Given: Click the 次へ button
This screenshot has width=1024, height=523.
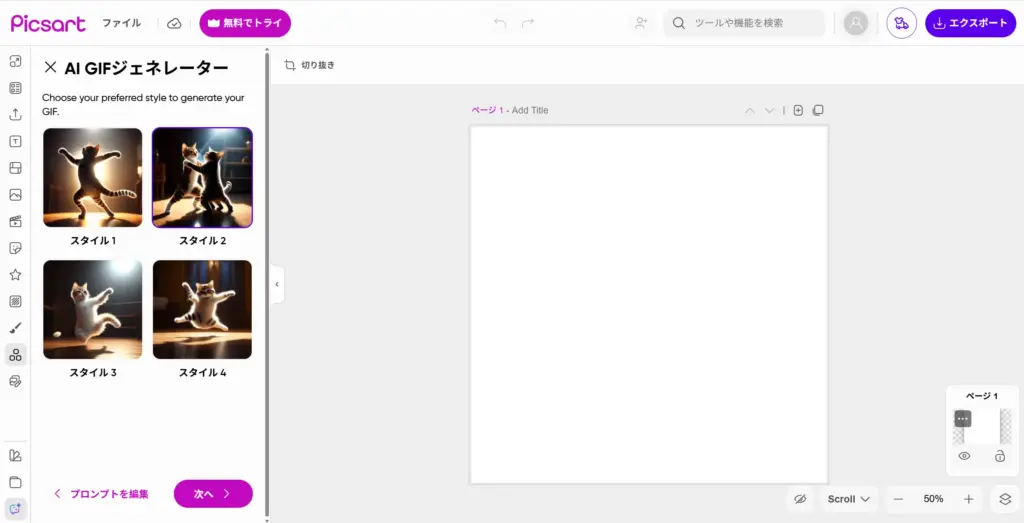Looking at the screenshot, I should pyautogui.click(x=213, y=494).
